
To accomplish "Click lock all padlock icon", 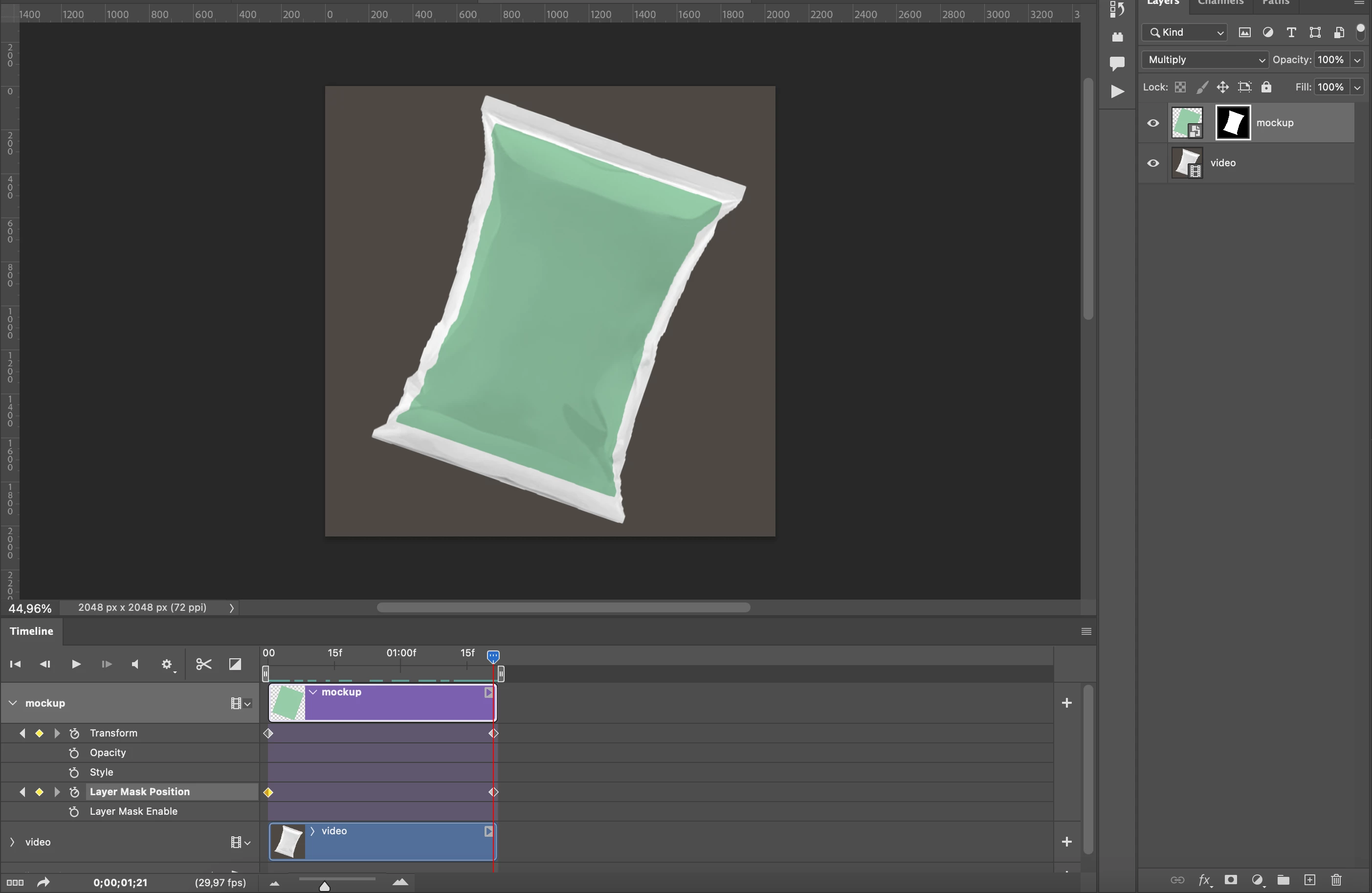I will [x=1266, y=87].
